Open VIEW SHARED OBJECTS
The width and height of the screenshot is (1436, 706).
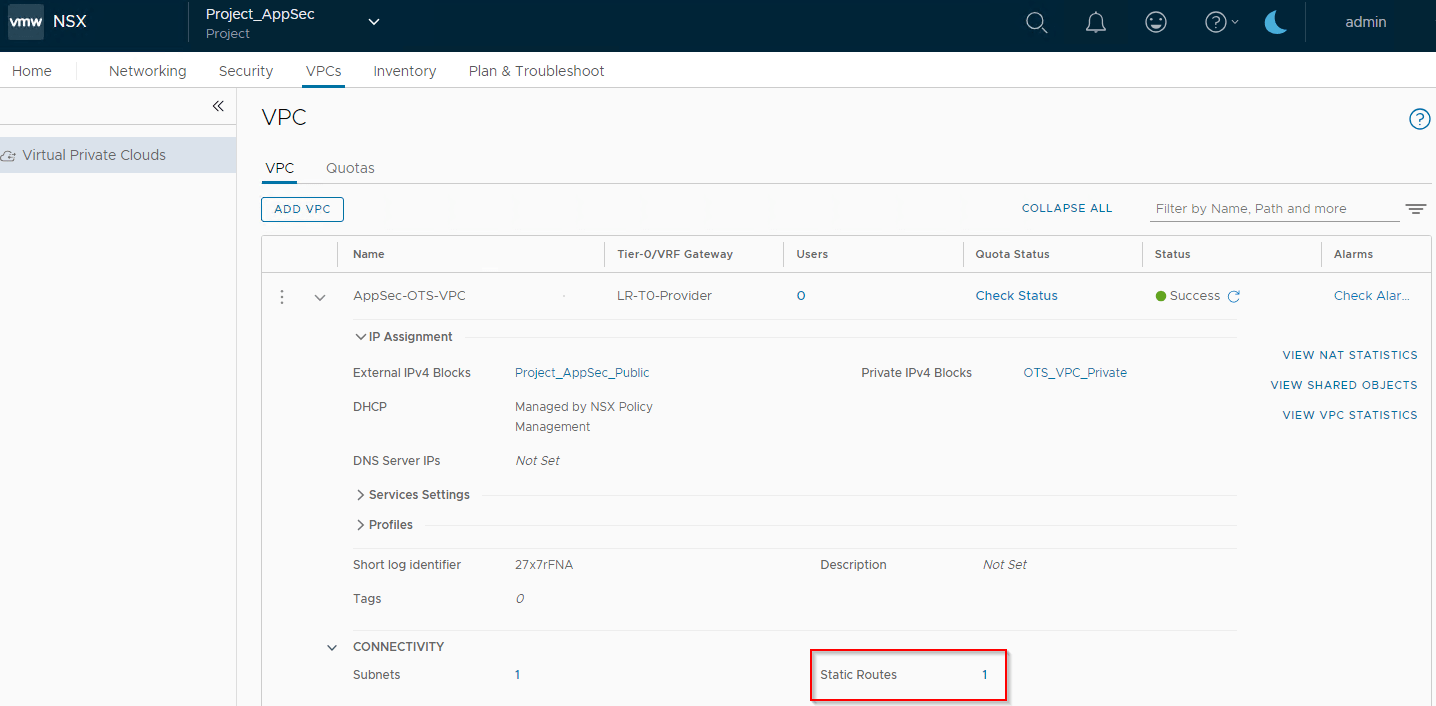[1344, 385]
